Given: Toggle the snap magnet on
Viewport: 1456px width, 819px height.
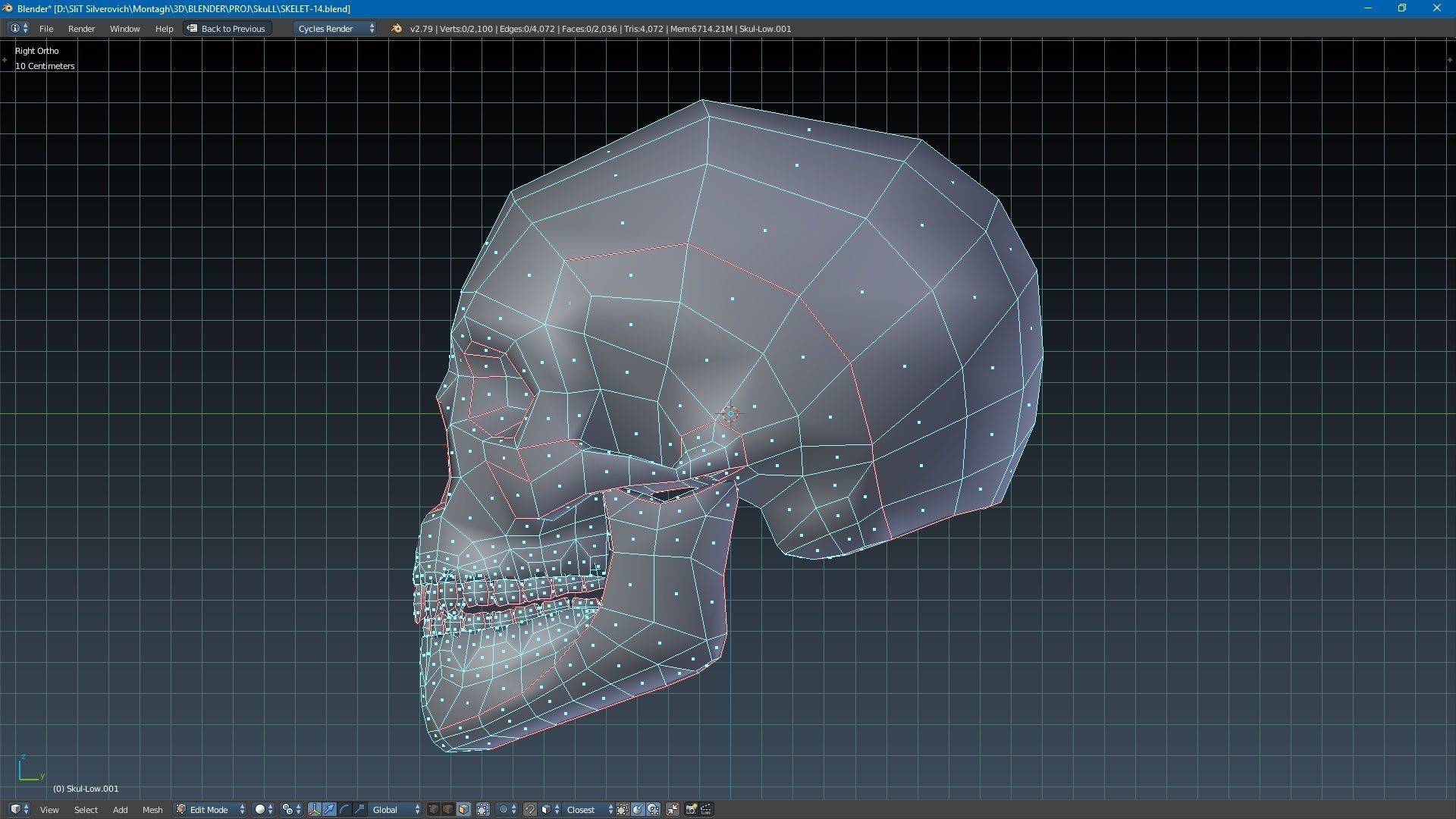Looking at the screenshot, I should pos(531,809).
